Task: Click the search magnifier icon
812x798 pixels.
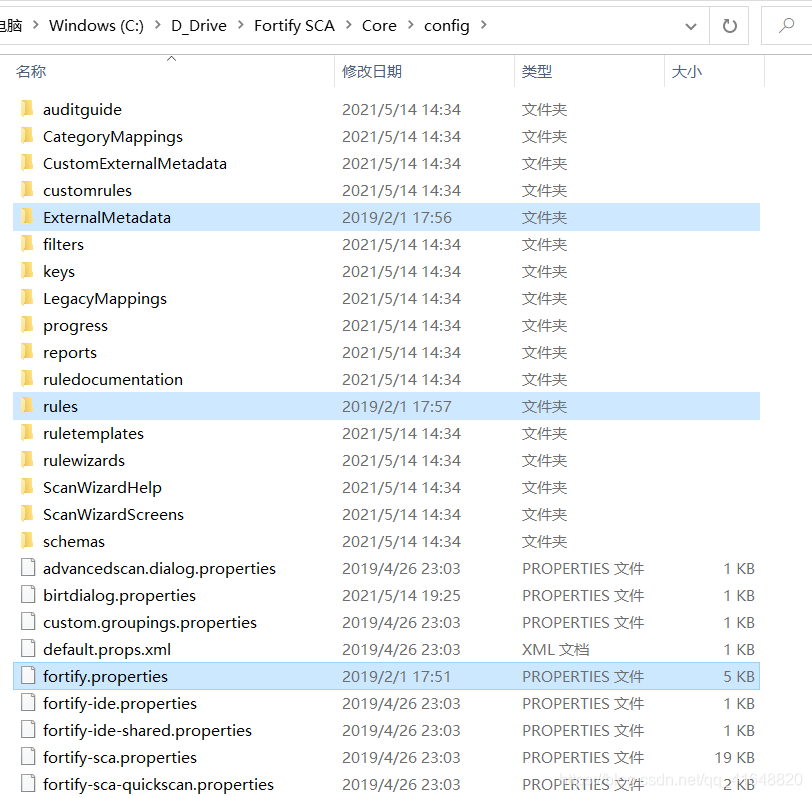Action: coord(786,25)
